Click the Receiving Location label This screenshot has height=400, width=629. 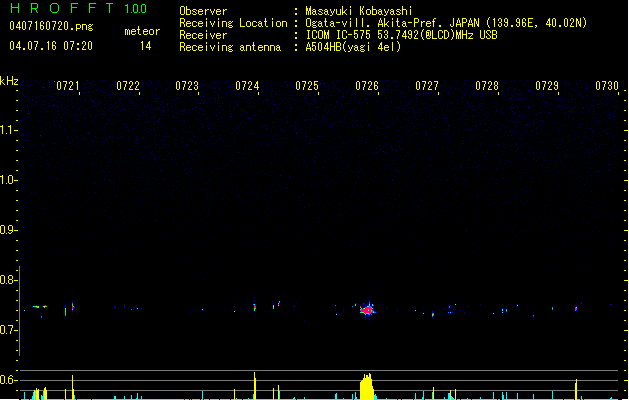(x=233, y=23)
